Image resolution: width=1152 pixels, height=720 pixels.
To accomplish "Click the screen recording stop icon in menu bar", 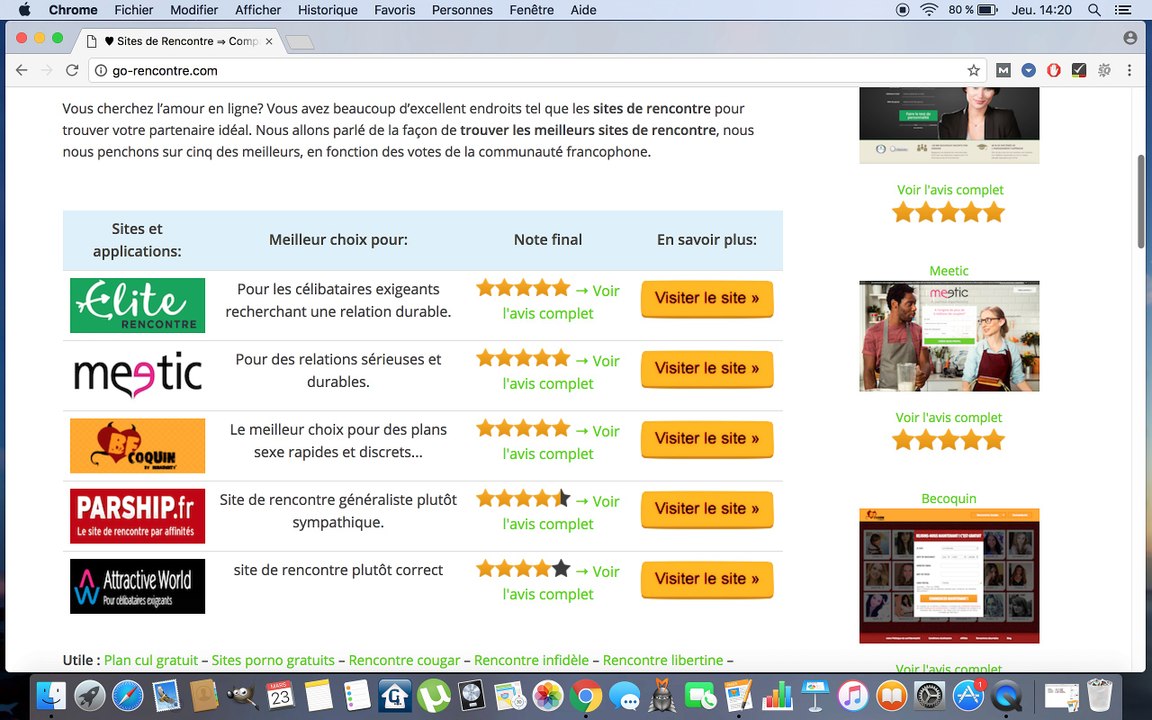I will tap(902, 10).
